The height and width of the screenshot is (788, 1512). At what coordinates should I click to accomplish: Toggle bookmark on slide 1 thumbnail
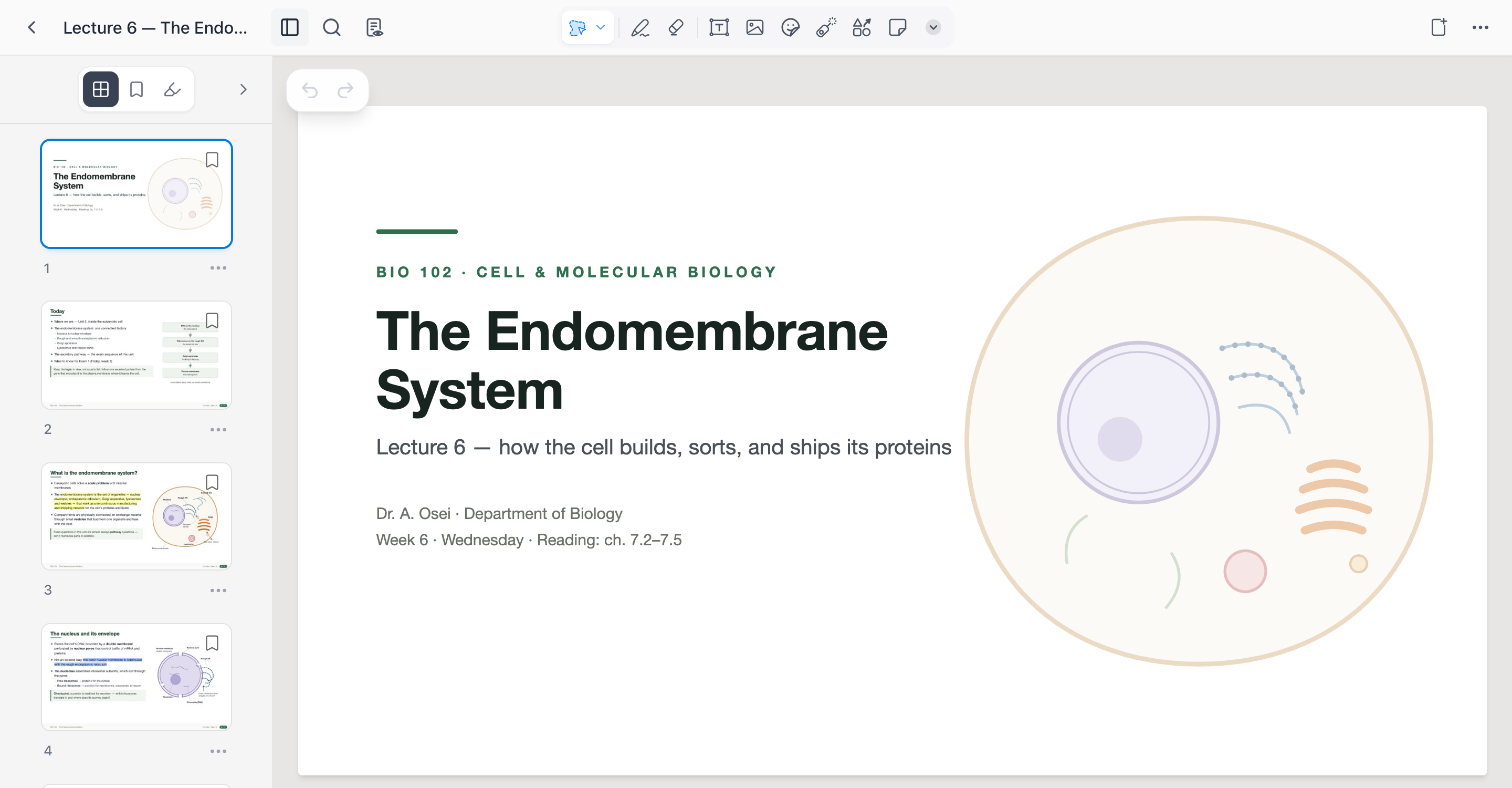pos(212,160)
